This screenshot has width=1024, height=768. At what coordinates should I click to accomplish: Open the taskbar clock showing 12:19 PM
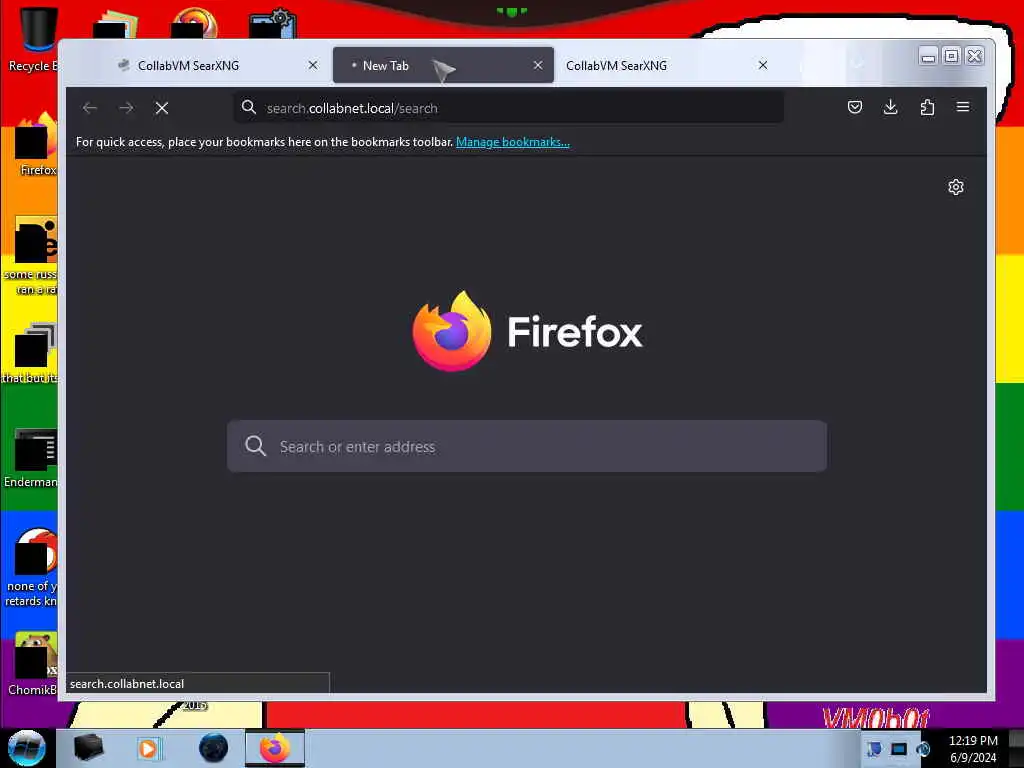click(x=973, y=749)
